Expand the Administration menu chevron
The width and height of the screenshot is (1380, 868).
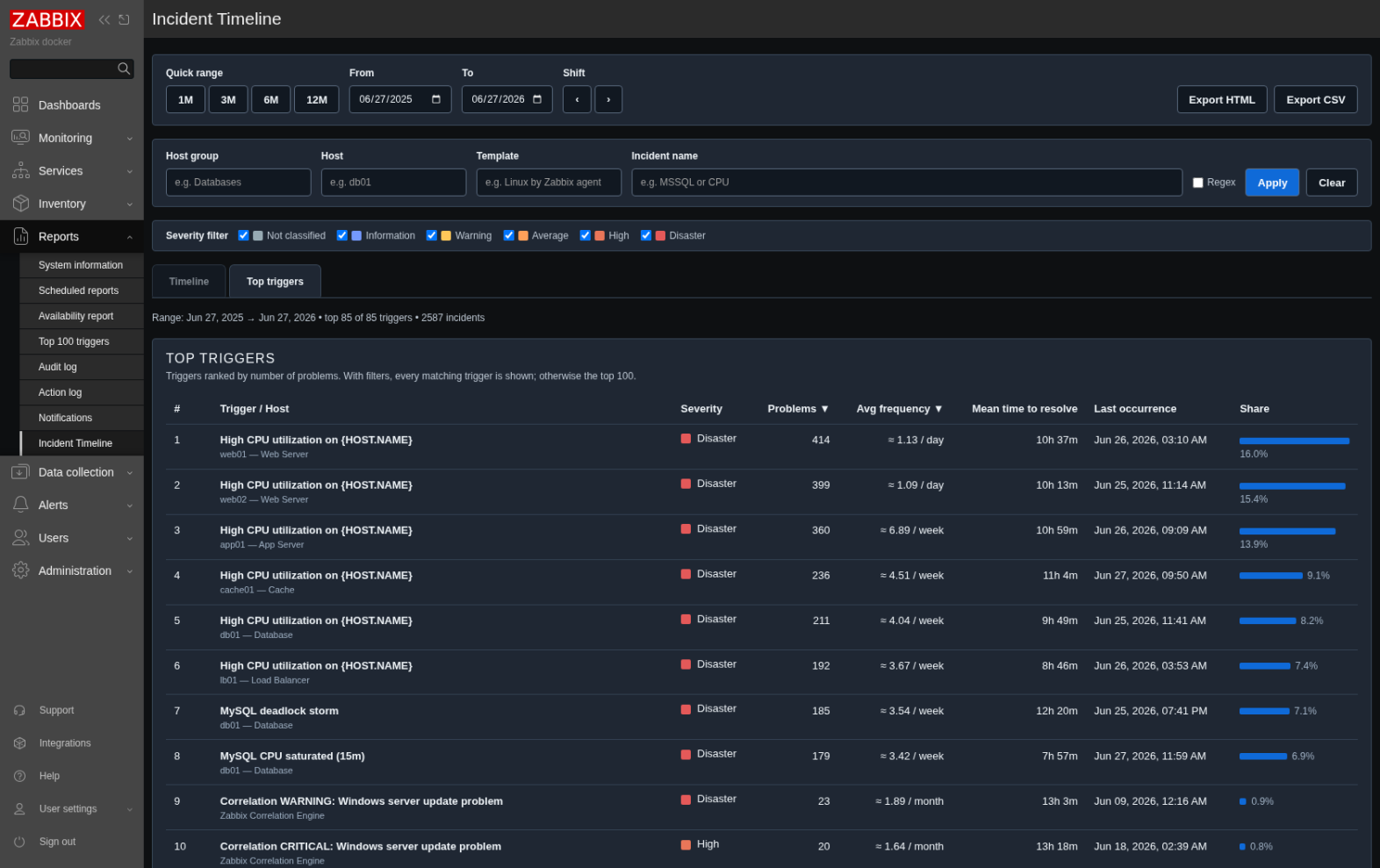[130, 571]
